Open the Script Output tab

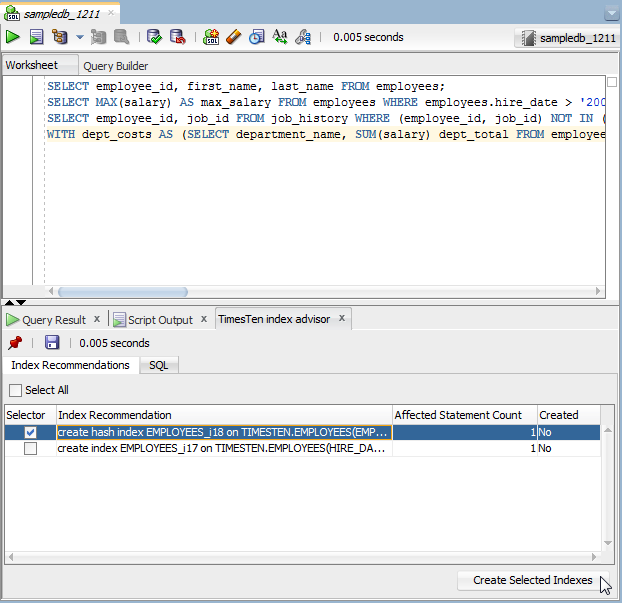pyautogui.click(x=153, y=320)
